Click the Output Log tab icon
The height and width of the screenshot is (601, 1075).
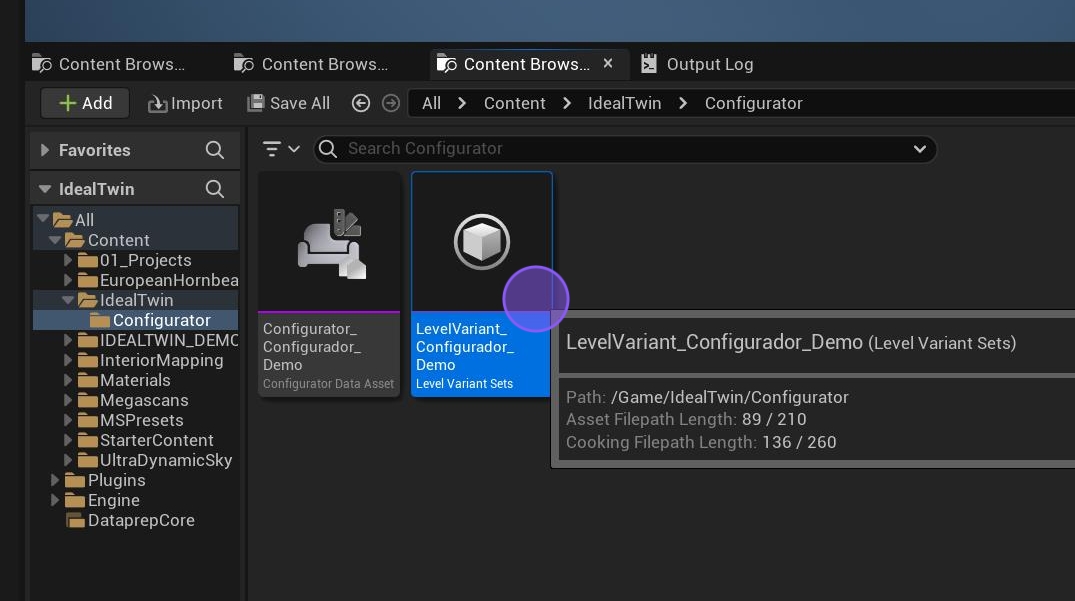point(649,64)
